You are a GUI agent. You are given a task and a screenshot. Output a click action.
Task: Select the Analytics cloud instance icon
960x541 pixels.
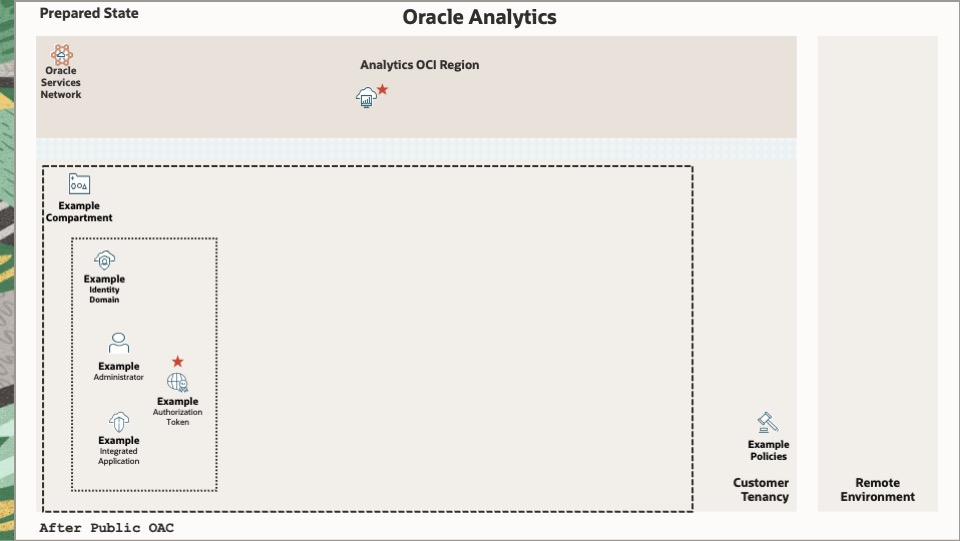pos(367,97)
